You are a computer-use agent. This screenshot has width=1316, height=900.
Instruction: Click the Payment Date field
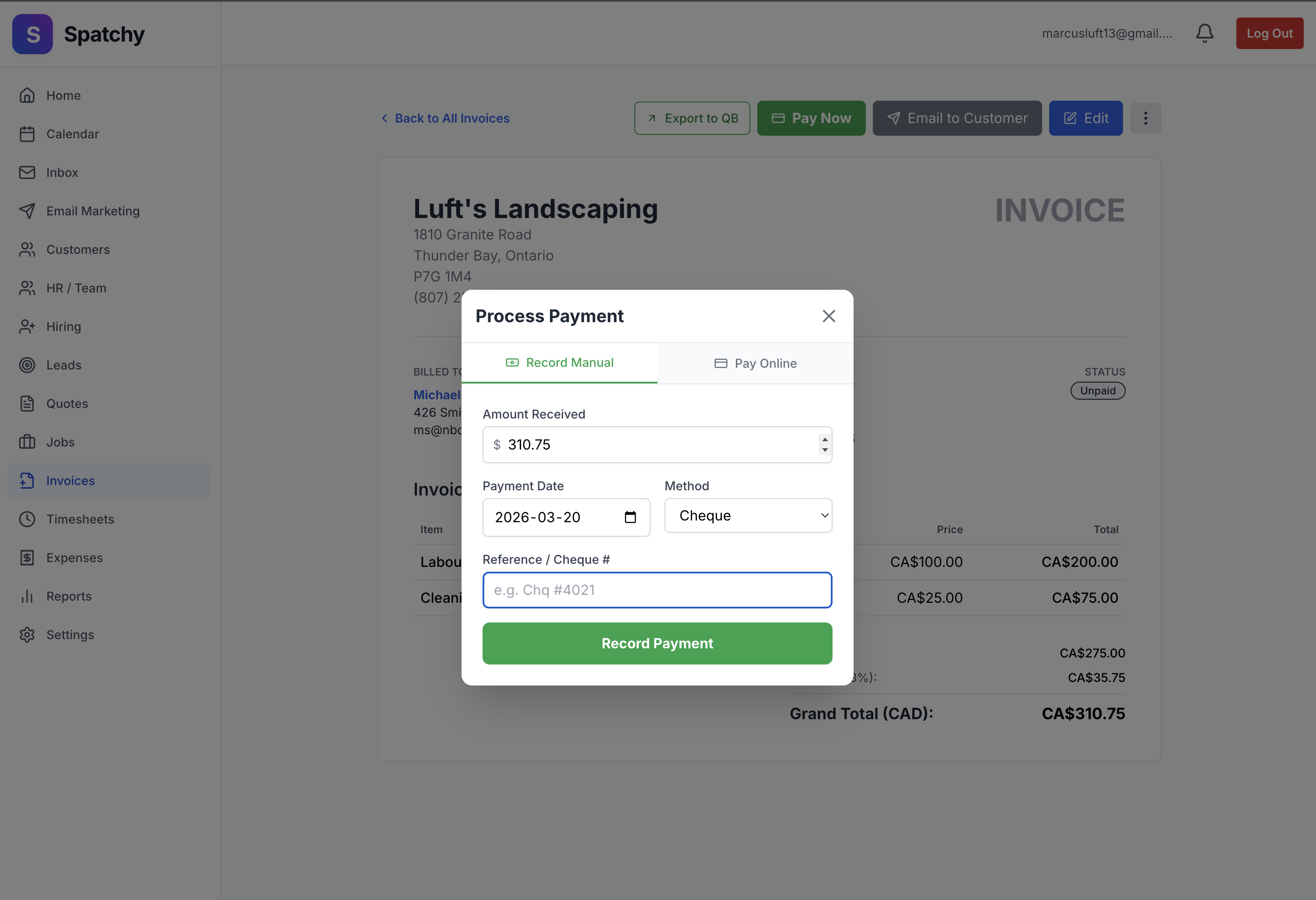[x=566, y=517]
